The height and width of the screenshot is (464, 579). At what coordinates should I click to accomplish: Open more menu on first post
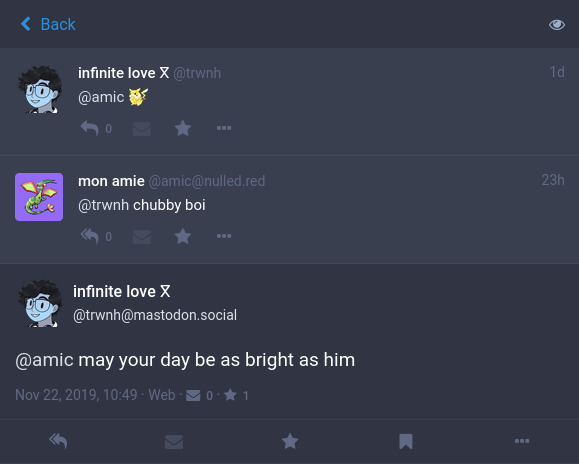(224, 128)
